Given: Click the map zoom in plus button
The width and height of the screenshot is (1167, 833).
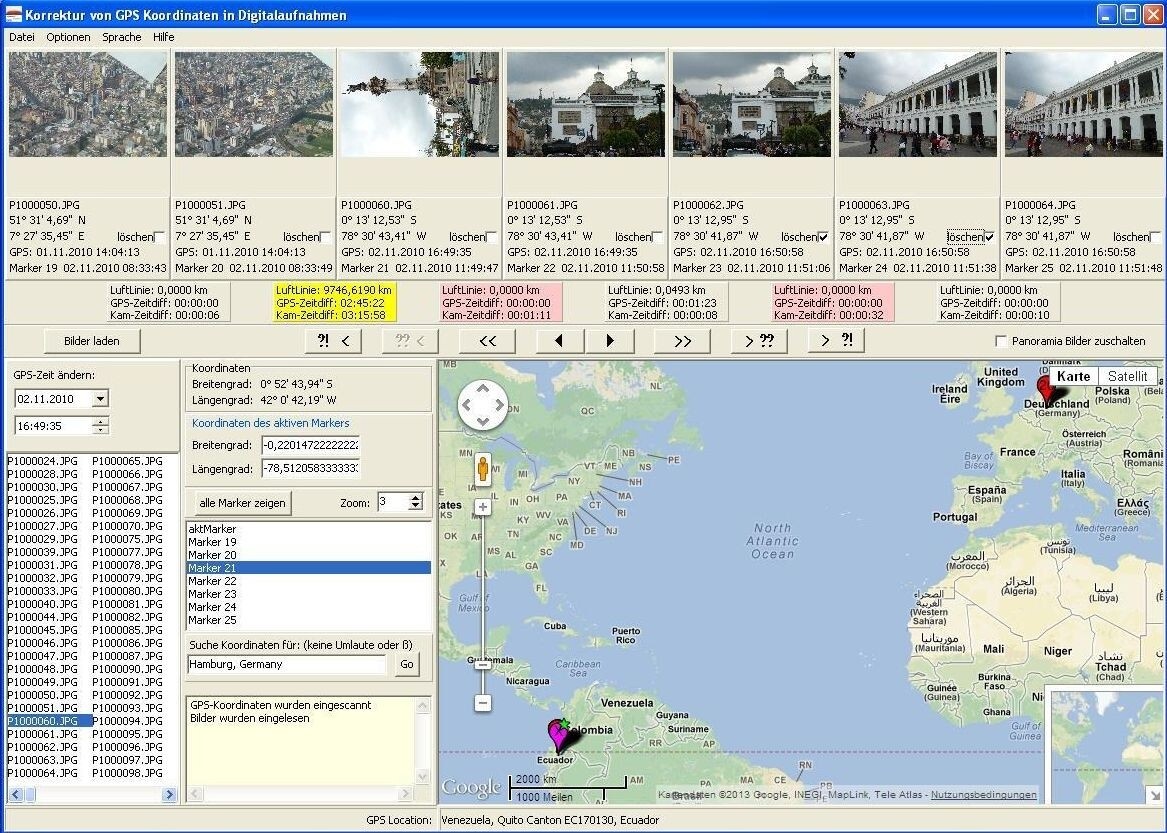Looking at the screenshot, I should pyautogui.click(x=482, y=507).
